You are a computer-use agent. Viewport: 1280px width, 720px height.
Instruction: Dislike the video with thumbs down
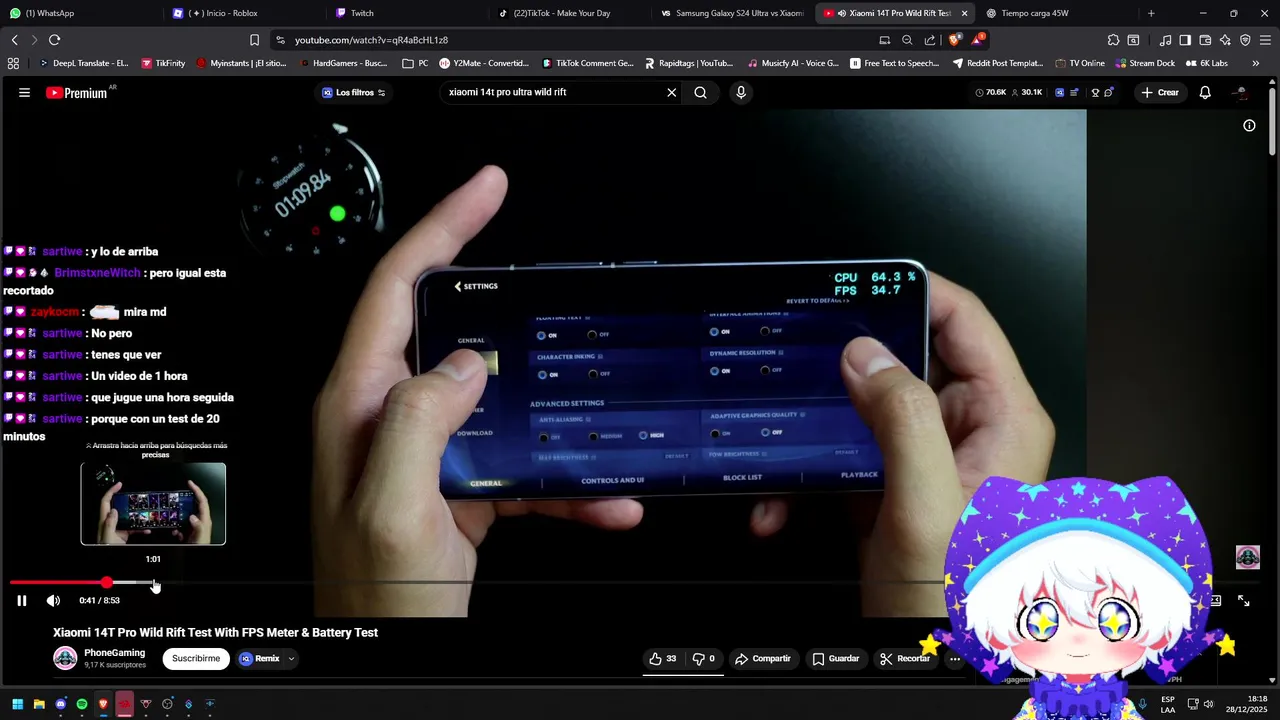[x=704, y=659]
